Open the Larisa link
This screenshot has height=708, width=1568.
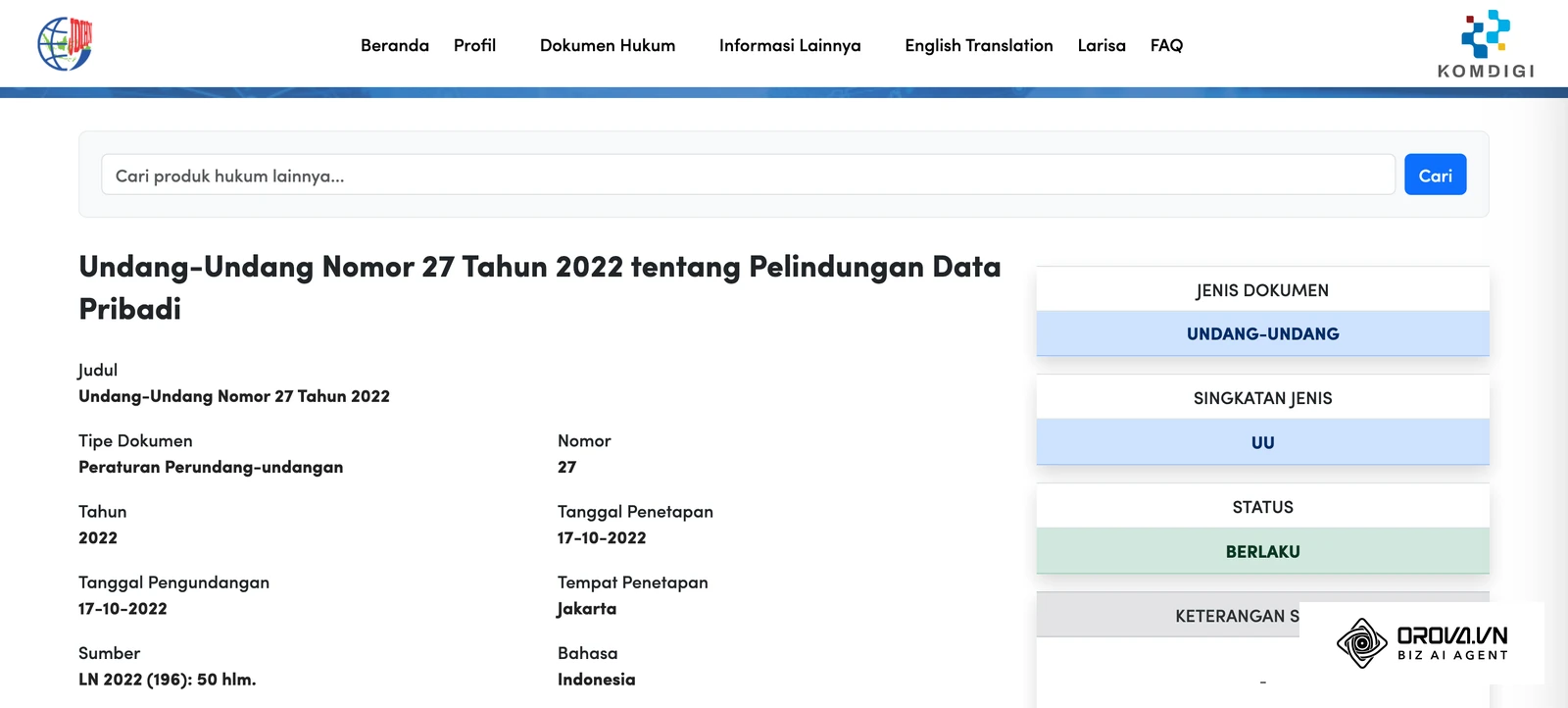(x=1102, y=45)
